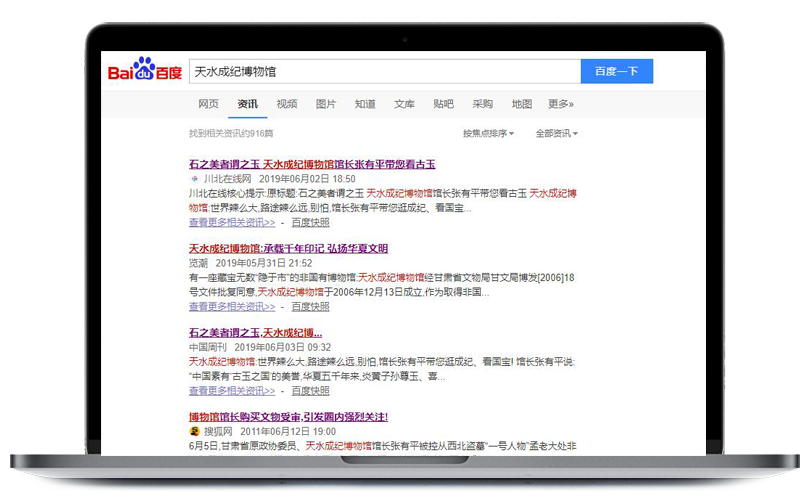This screenshot has width=800, height=501.
Task: Click the date 2019年05月31日 21:52
Action: tap(264, 263)
